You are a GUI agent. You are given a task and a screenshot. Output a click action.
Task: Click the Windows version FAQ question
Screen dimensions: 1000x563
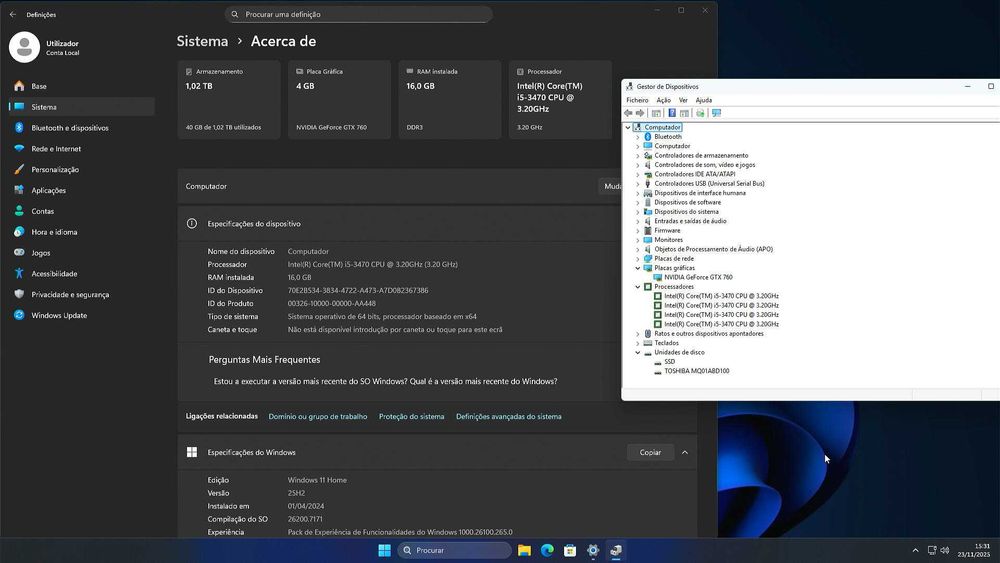[385, 381]
